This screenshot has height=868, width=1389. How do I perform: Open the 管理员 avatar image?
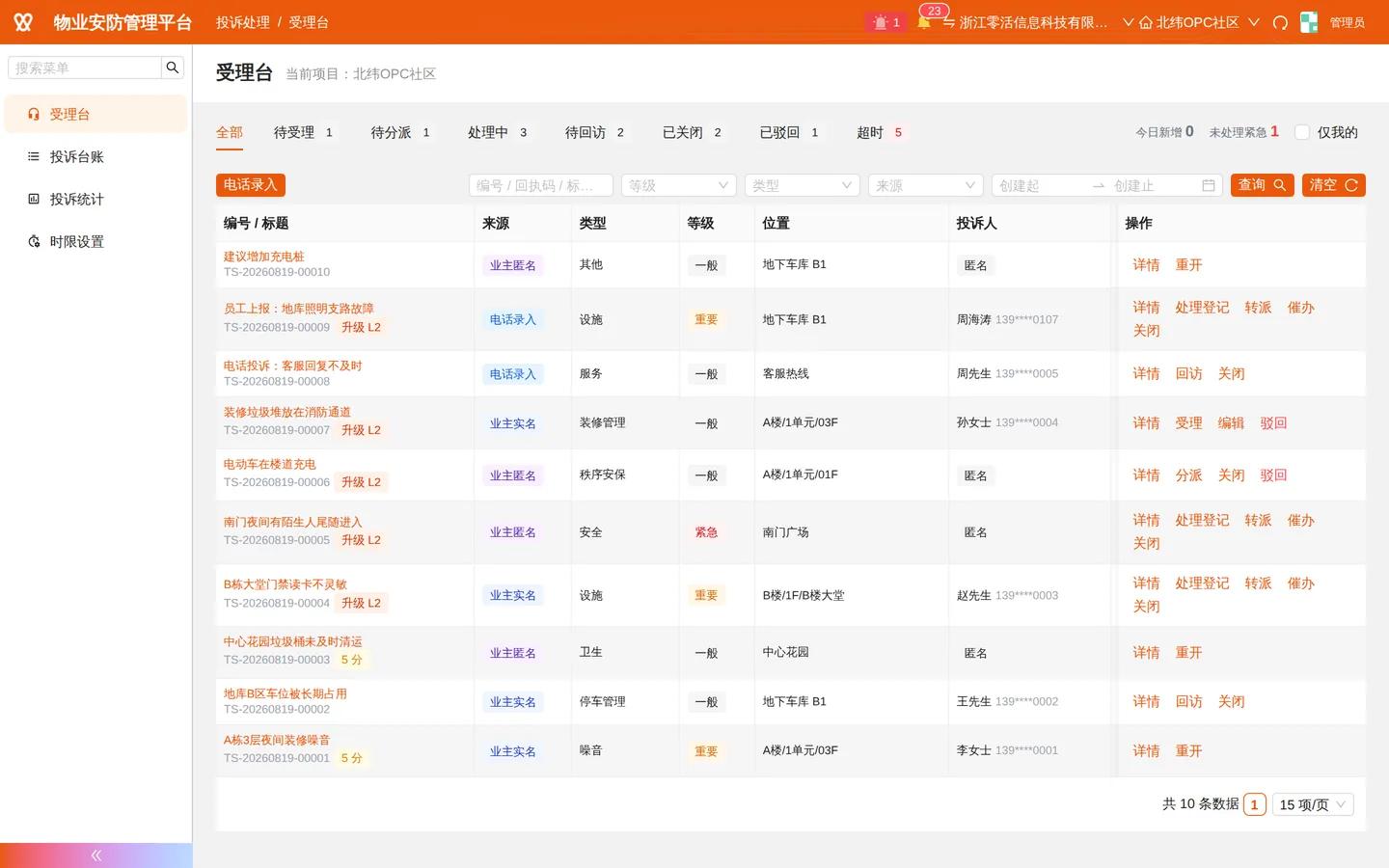tap(1309, 22)
